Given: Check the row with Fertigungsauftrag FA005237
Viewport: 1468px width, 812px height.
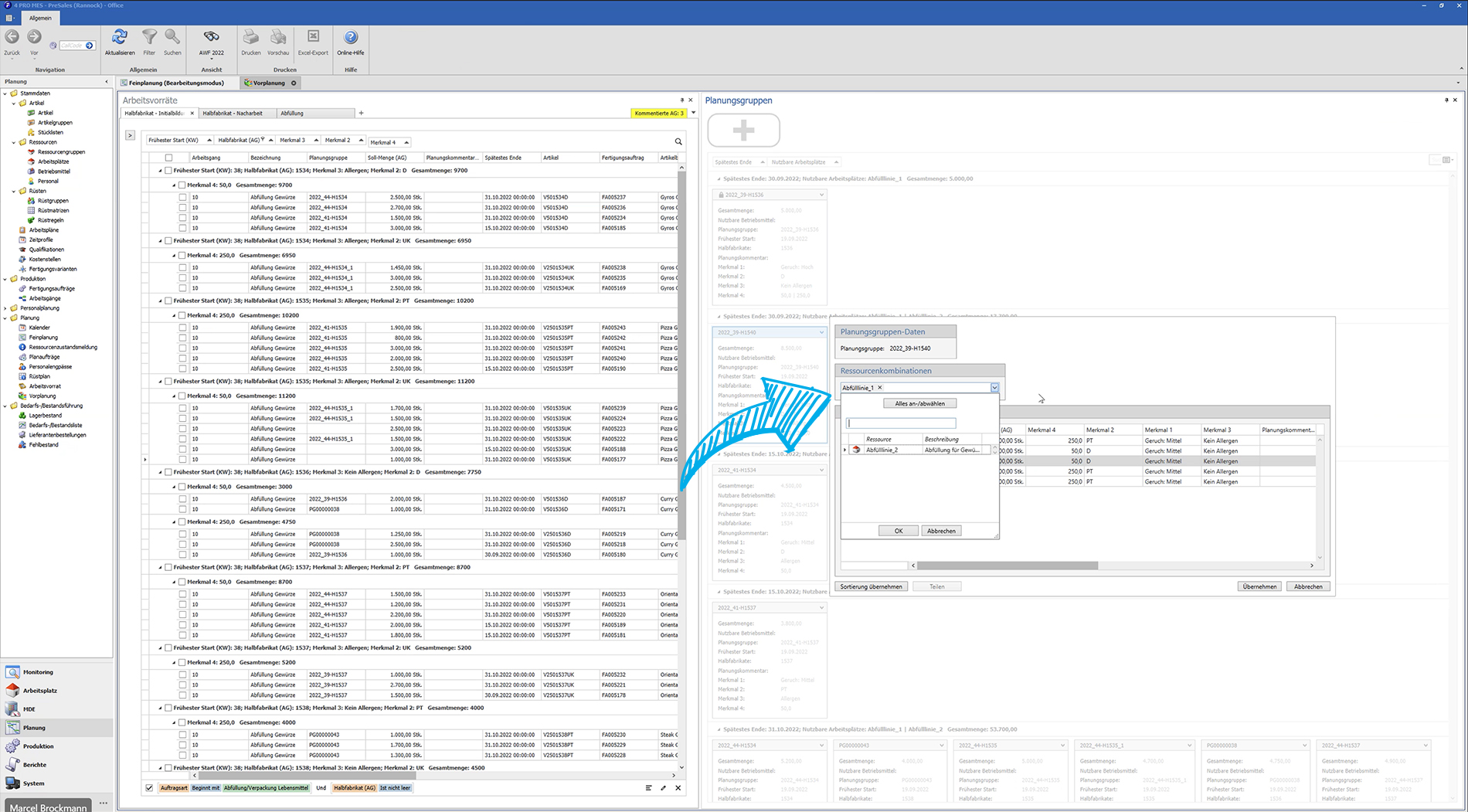Looking at the screenshot, I should point(182,197).
